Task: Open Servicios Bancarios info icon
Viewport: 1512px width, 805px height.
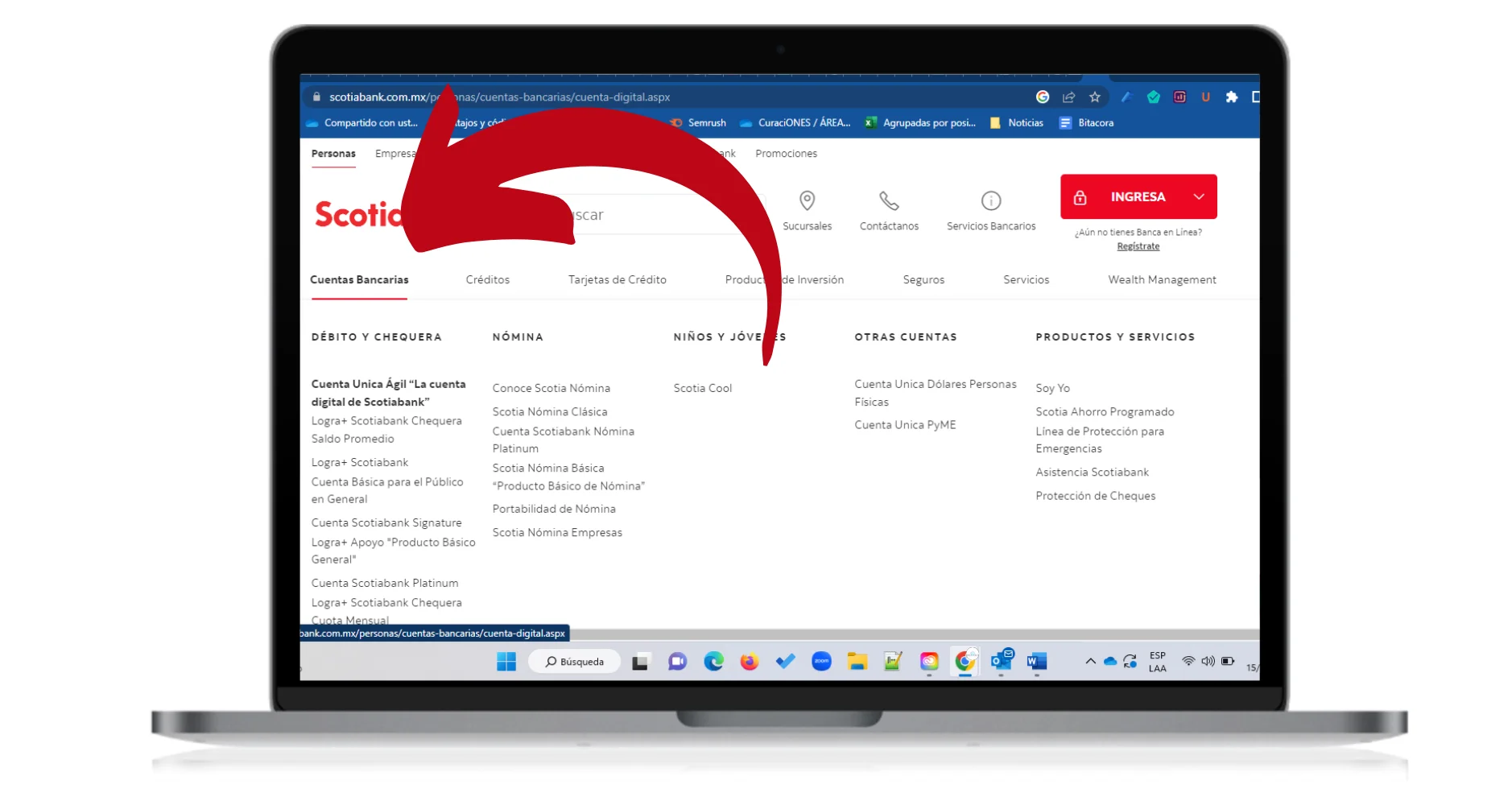Action: (x=990, y=200)
